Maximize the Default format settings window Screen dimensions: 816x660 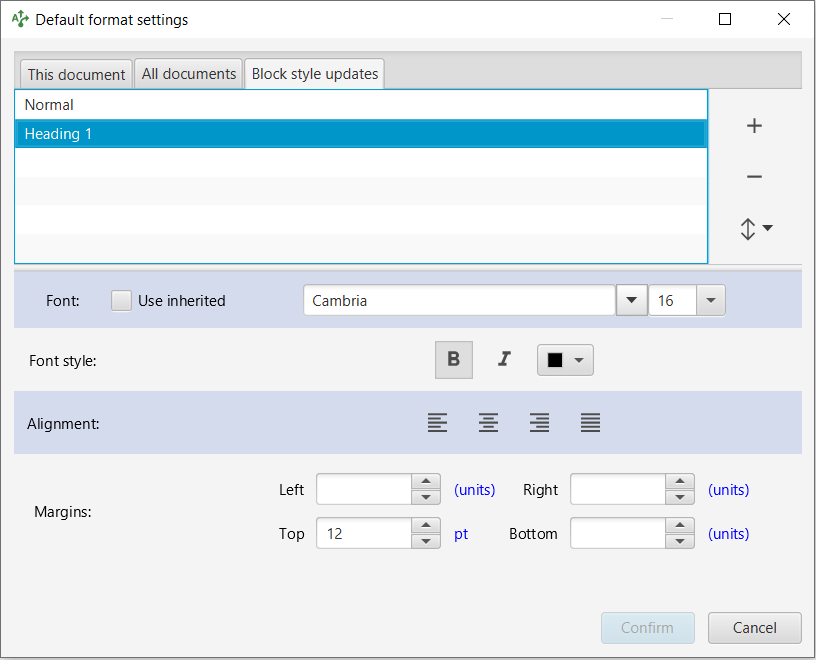point(725,19)
